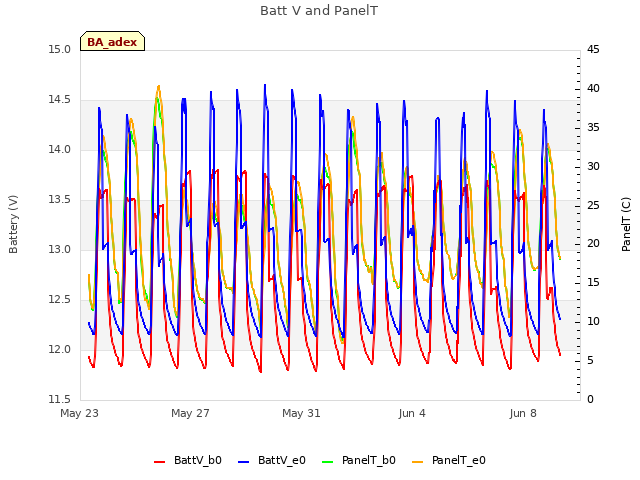Click the chart title Batt V and PanelT

click(x=319, y=11)
